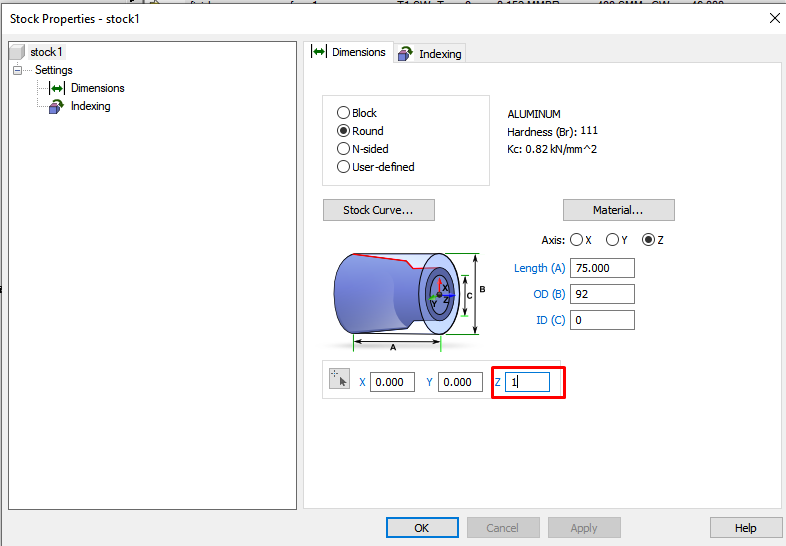786x546 pixels.
Task: Choose the Round stock shape
Action: point(343,131)
